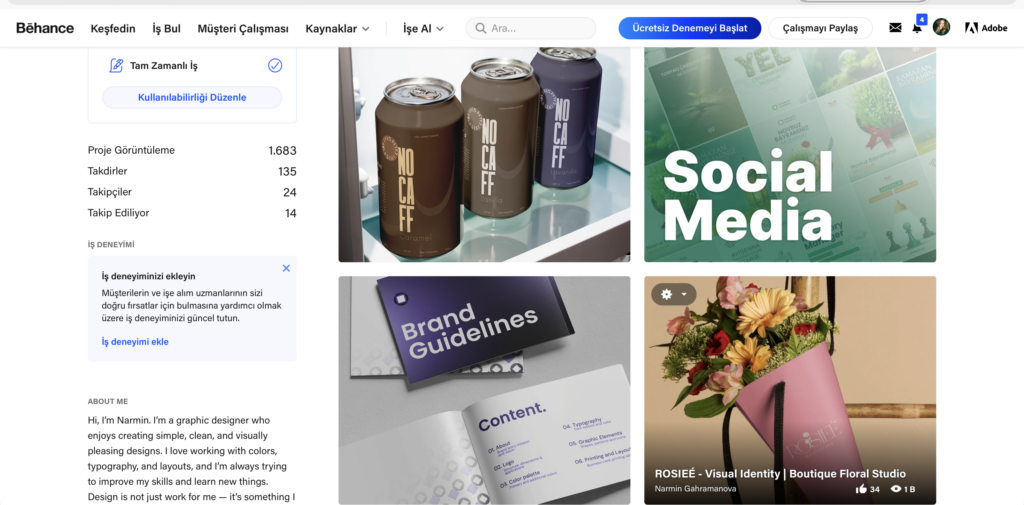Screen dimensions: 1024x505
Task: Click the Tam Zamanlı İş pencil icon
Action: tap(116, 65)
